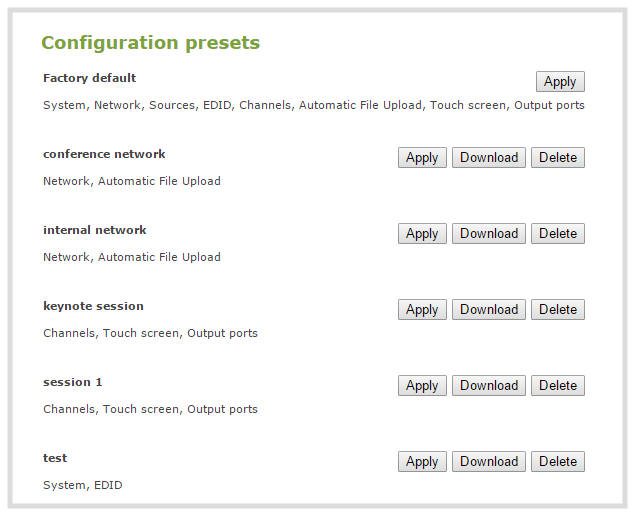
Task: Download the internal network preset
Action: [489, 234]
